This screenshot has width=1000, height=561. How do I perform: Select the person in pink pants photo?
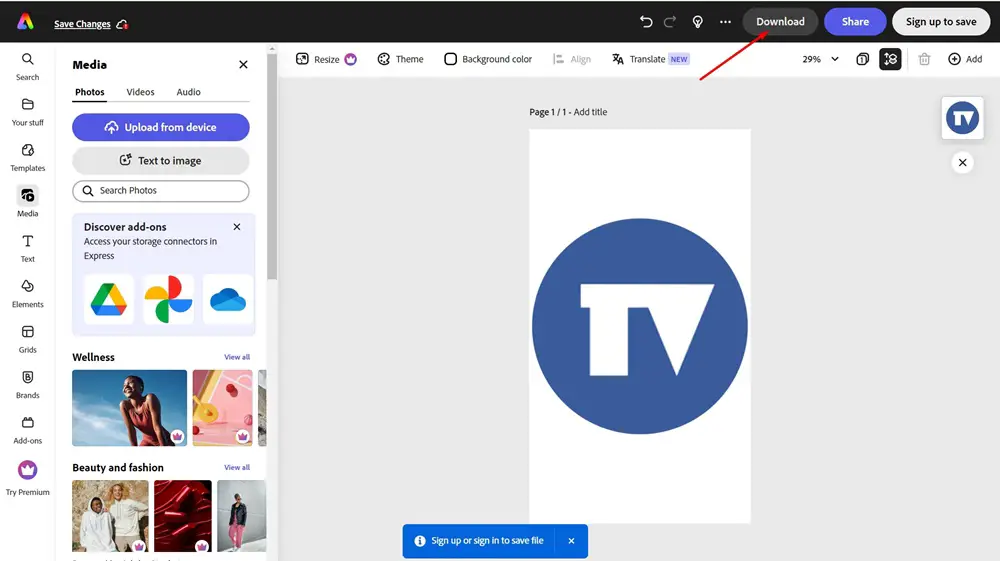(242, 516)
